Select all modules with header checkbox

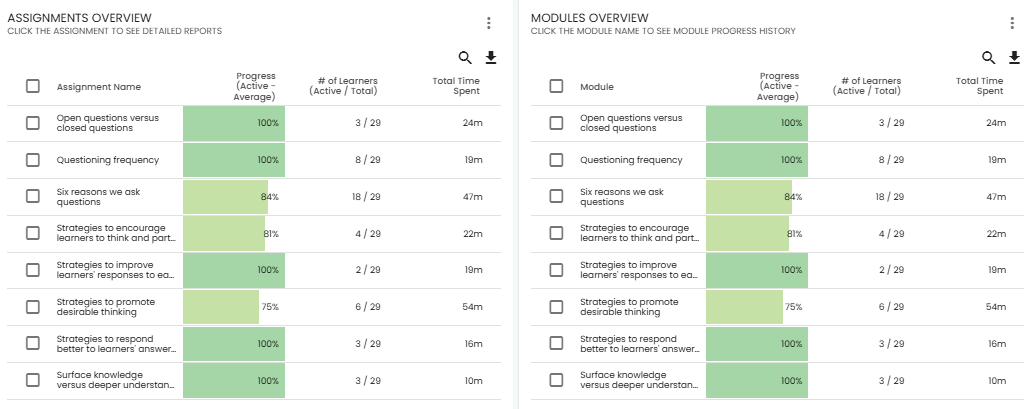pyautogui.click(x=557, y=86)
